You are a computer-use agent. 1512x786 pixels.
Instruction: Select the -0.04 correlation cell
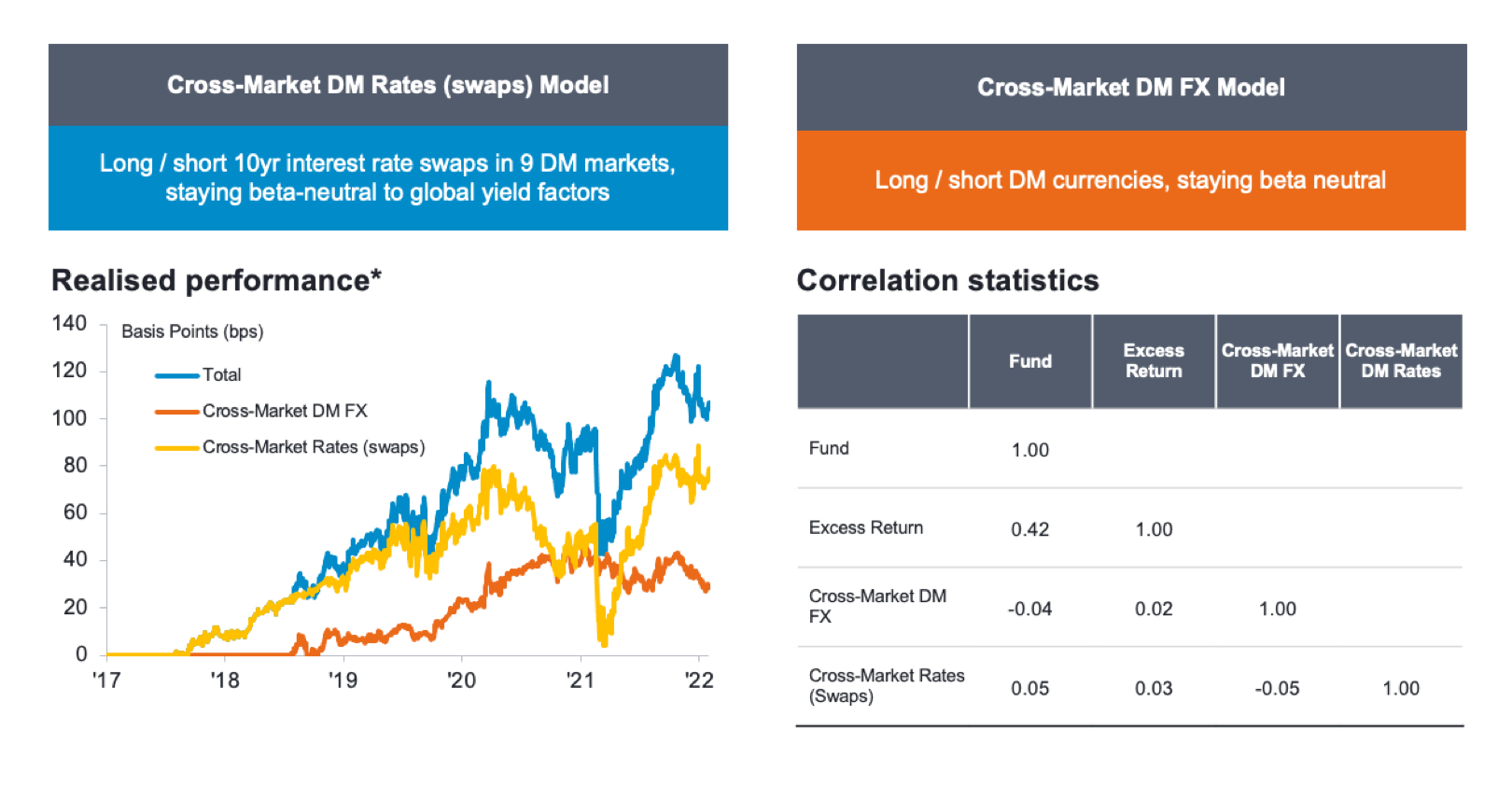1030,610
